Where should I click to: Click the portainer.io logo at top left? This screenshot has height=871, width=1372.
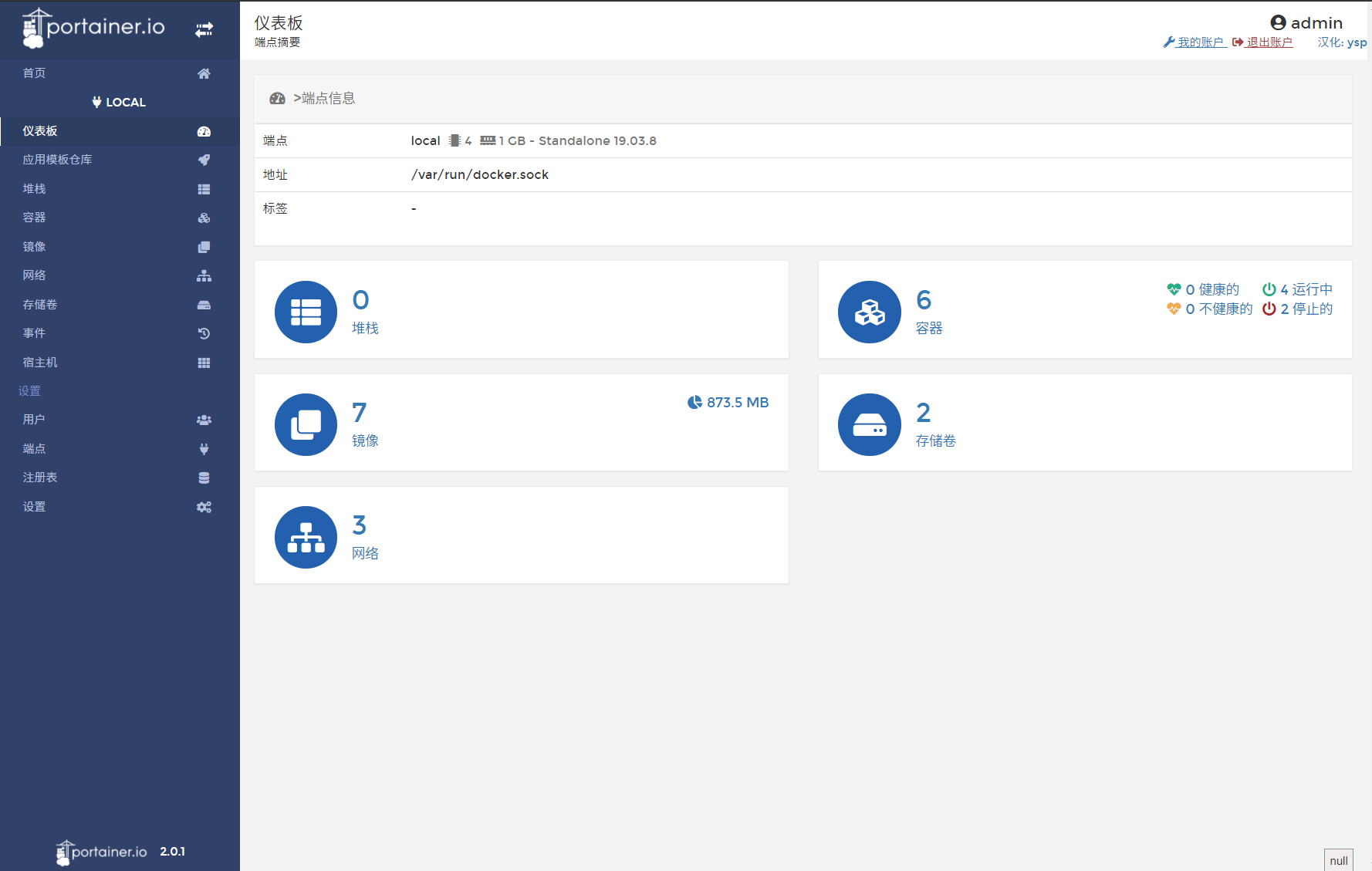[x=94, y=28]
